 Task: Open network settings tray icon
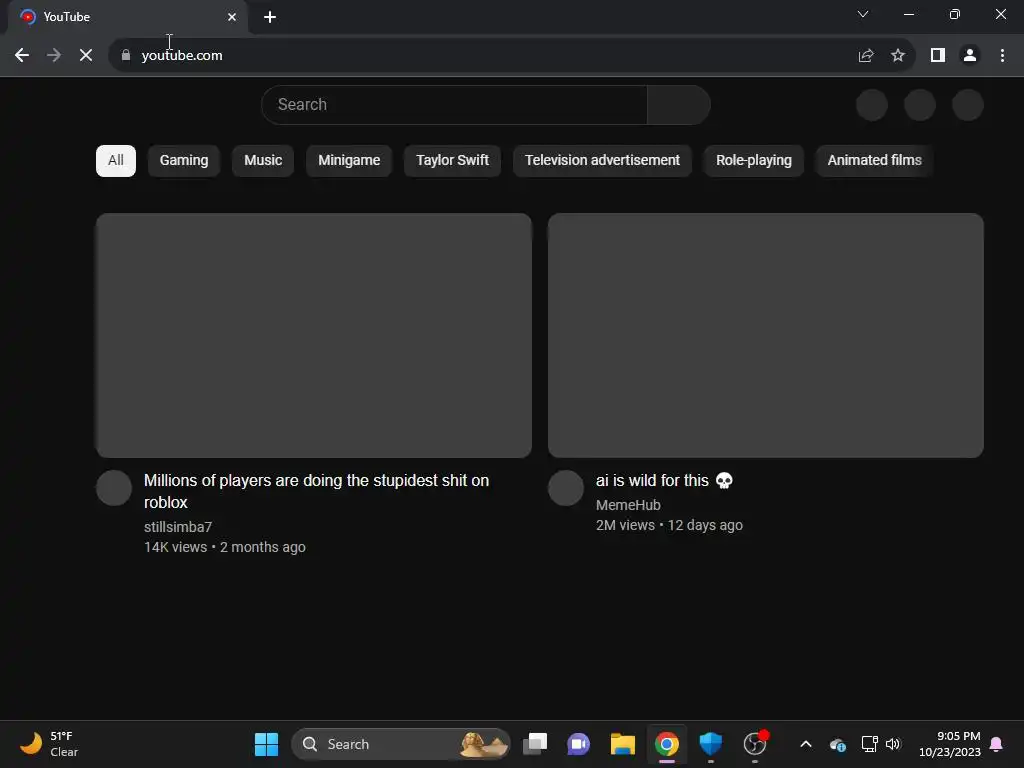(x=869, y=744)
